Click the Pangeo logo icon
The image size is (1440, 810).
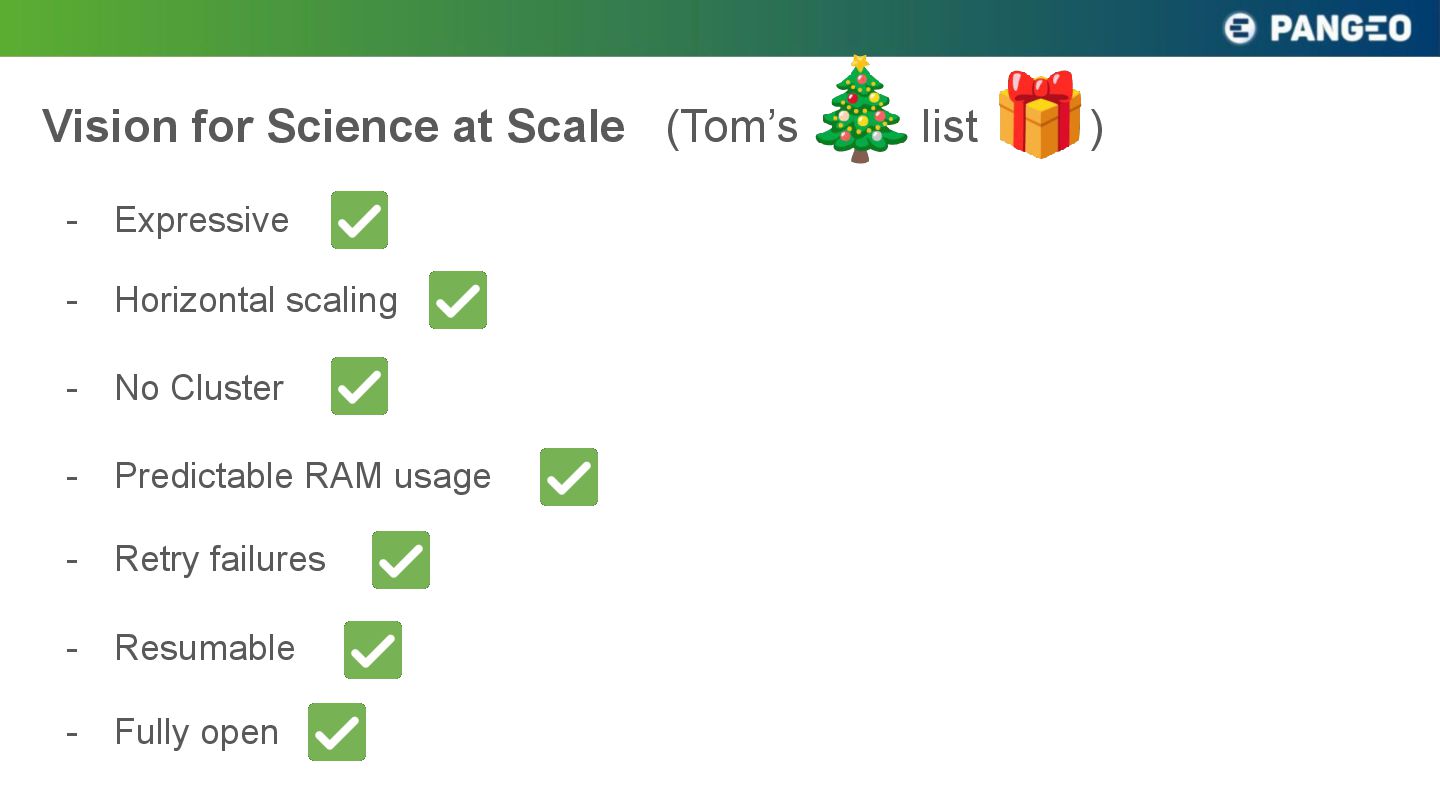(x=1240, y=28)
